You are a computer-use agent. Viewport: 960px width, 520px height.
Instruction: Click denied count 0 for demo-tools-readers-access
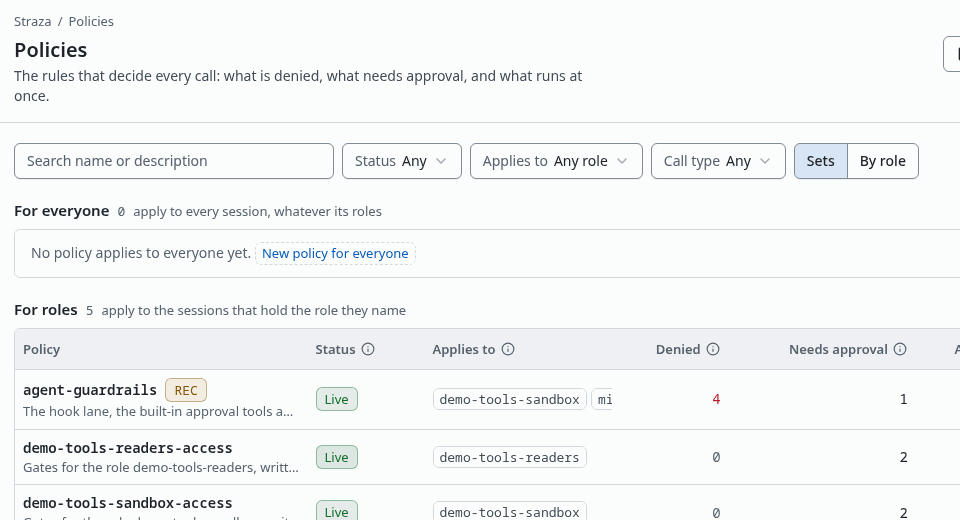point(716,458)
